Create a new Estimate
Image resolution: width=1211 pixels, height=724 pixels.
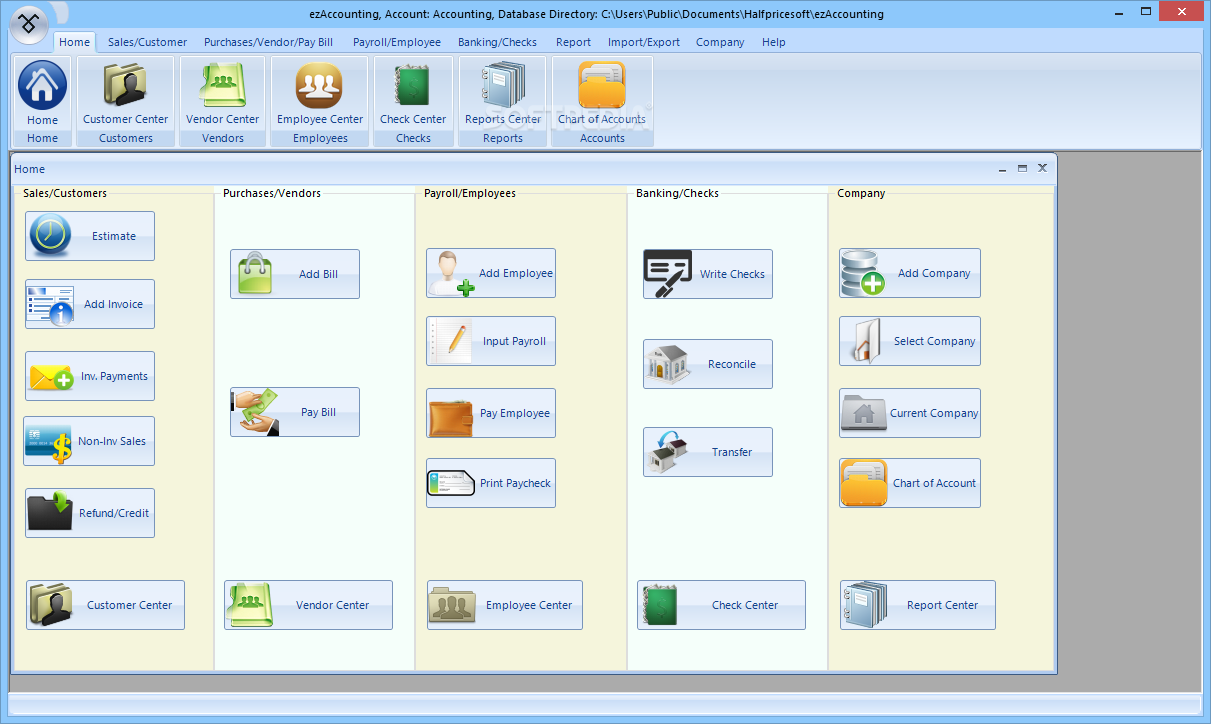click(x=90, y=236)
